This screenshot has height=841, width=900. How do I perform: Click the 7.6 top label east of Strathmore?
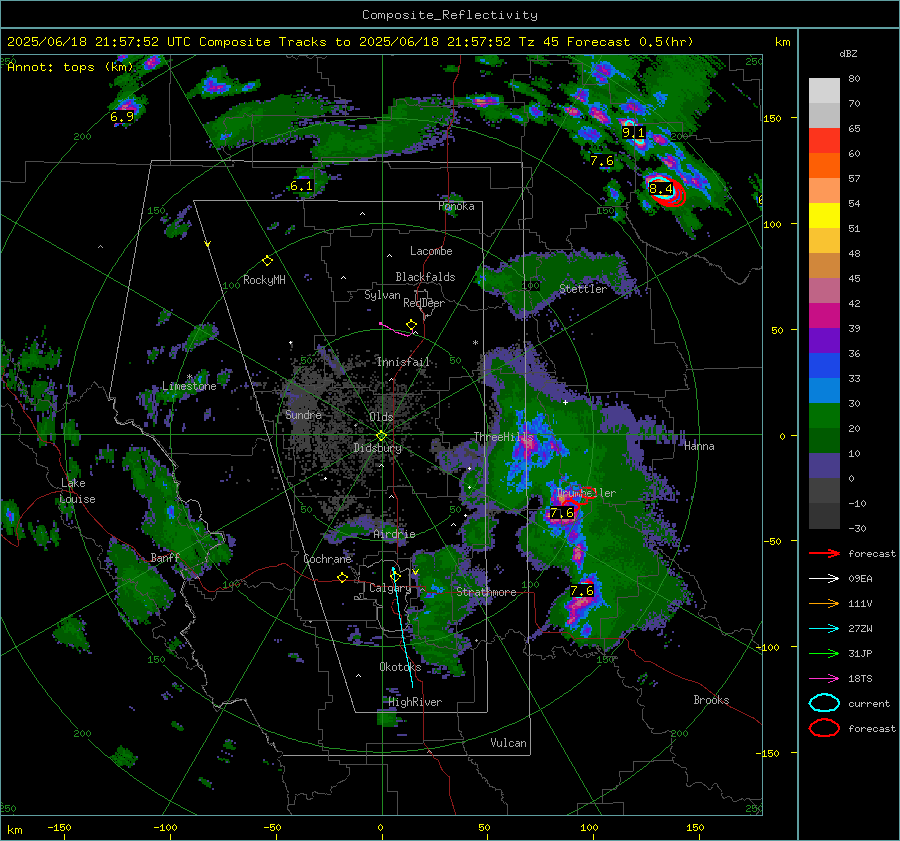[581, 590]
